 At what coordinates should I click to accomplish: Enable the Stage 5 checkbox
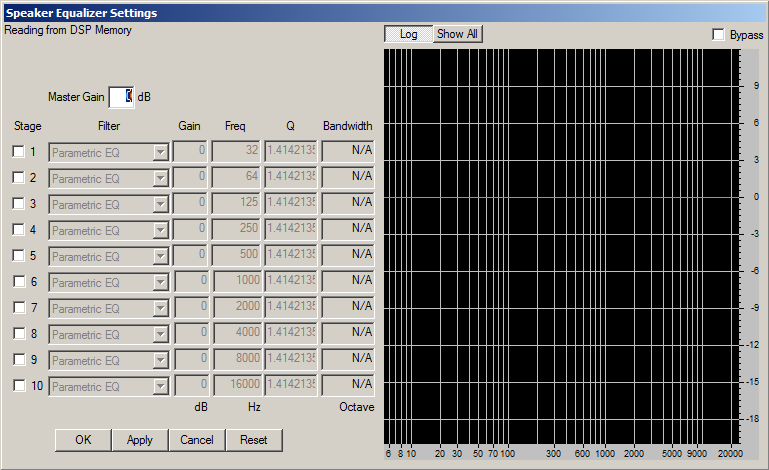coord(18,256)
